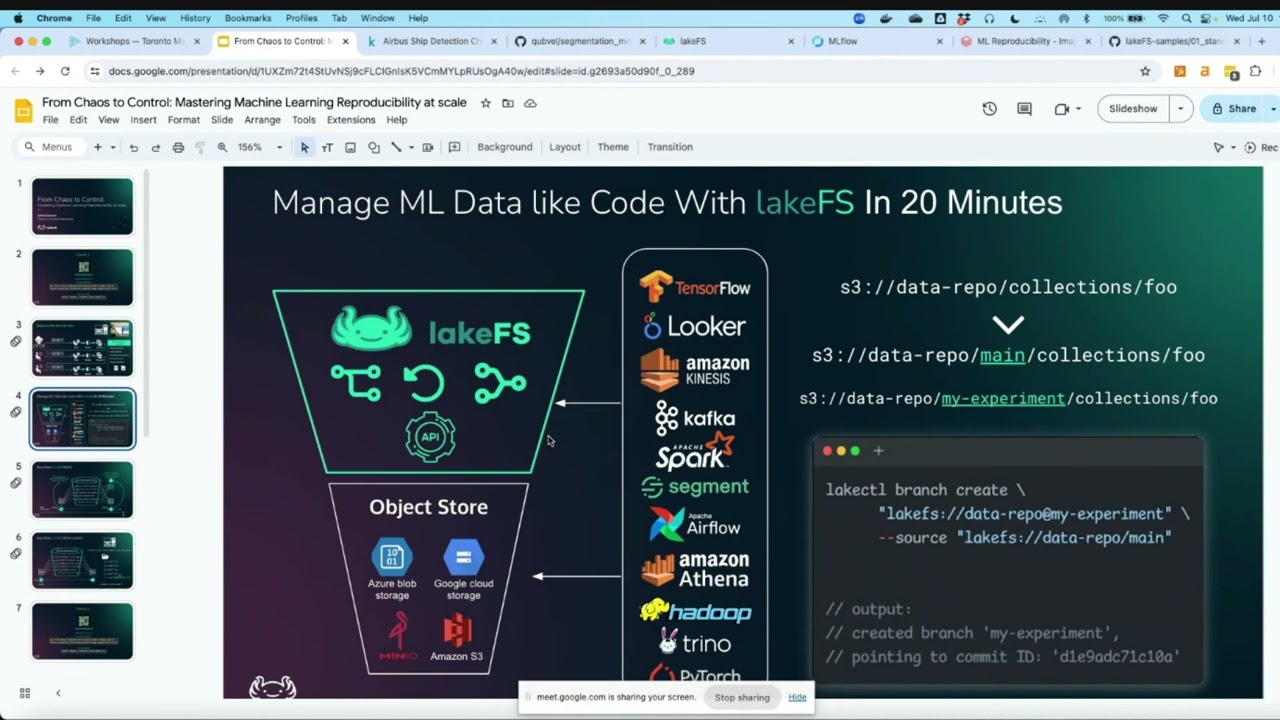1280x720 pixels.
Task: Expand the line tool options arrow
Action: (411, 147)
